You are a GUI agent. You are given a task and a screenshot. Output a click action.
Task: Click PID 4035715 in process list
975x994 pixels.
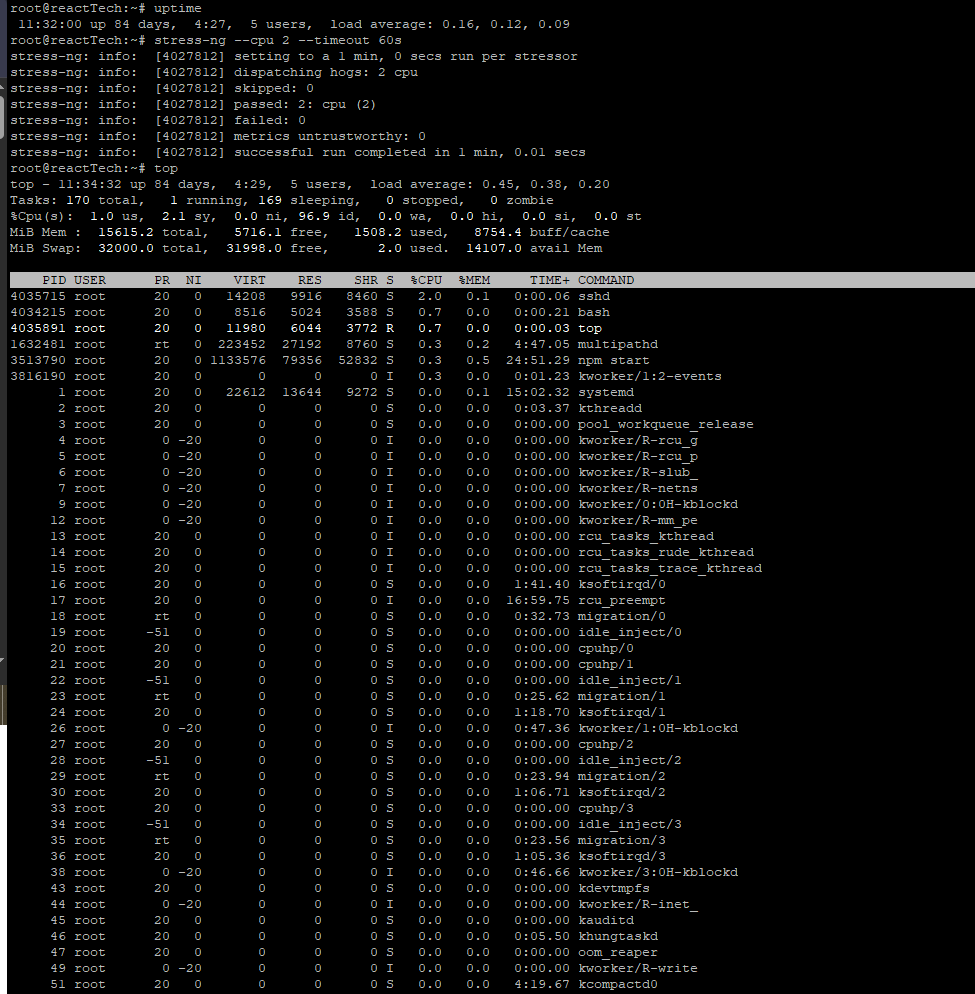(x=39, y=296)
